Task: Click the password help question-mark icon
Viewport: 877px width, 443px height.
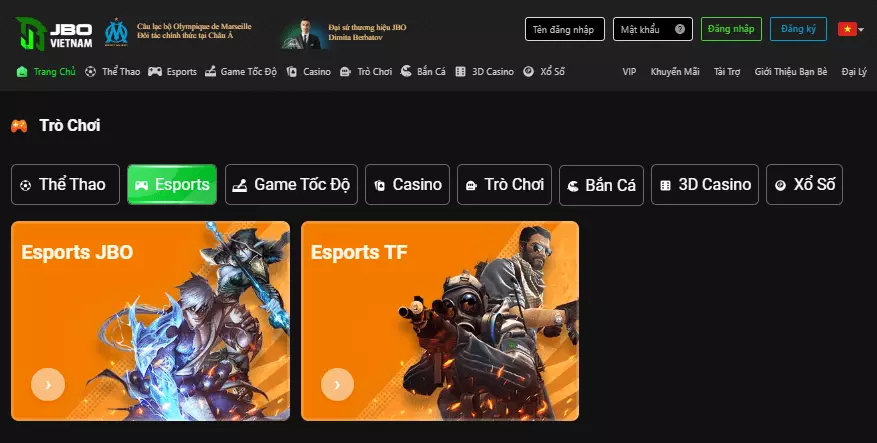Action: 680,29
